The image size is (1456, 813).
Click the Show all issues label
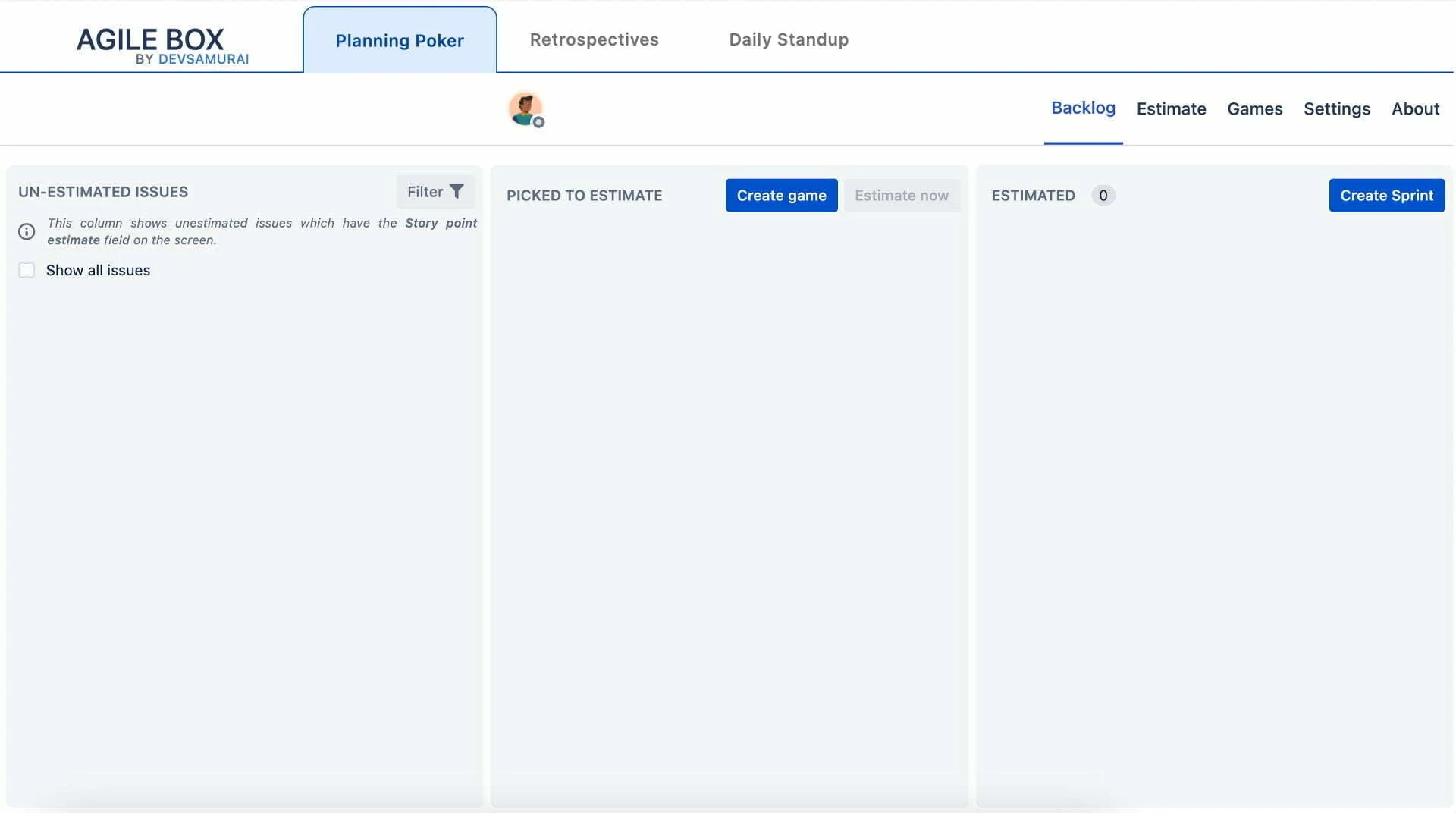98,270
